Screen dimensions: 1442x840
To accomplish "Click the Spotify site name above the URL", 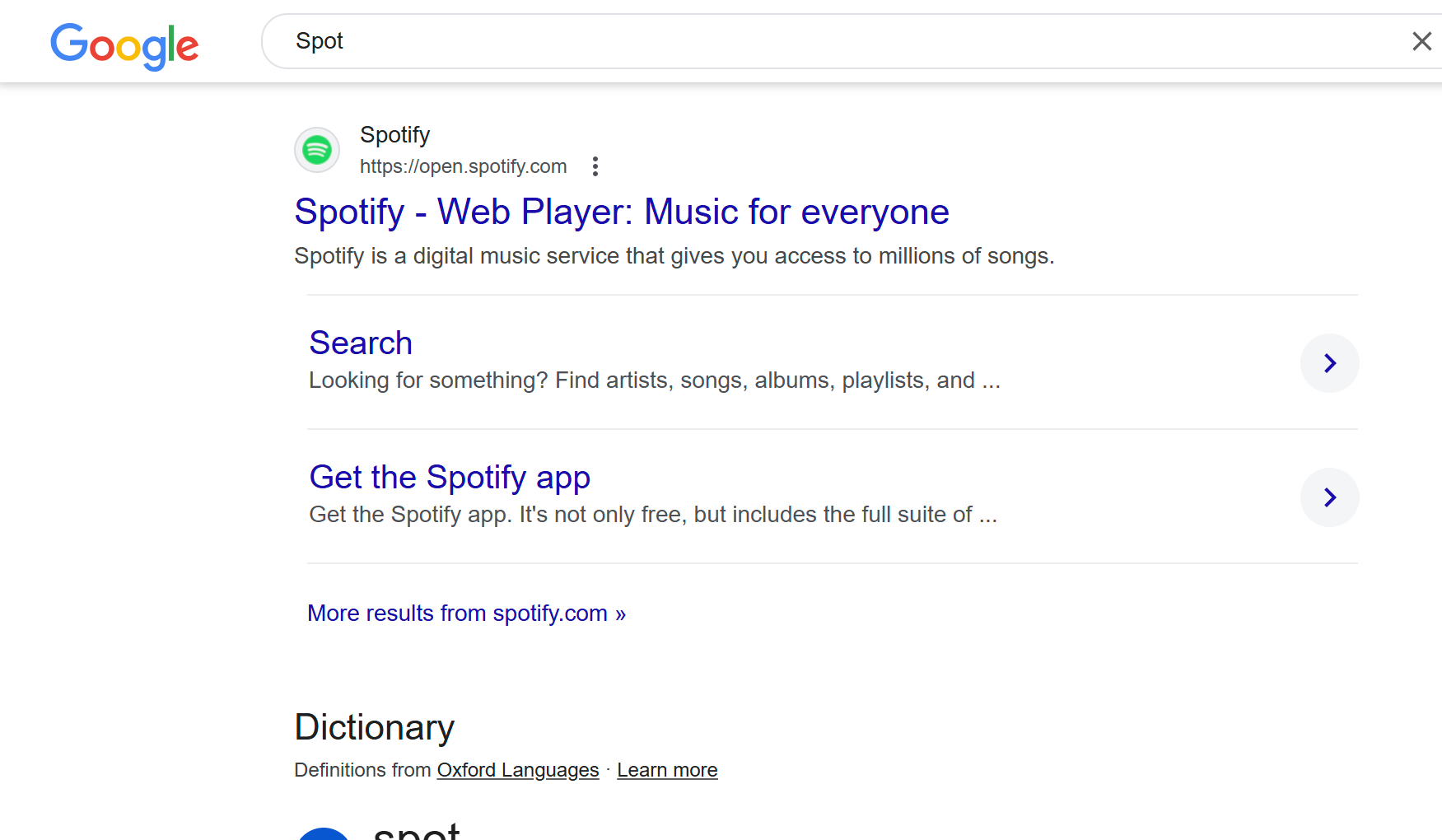I will [x=395, y=135].
